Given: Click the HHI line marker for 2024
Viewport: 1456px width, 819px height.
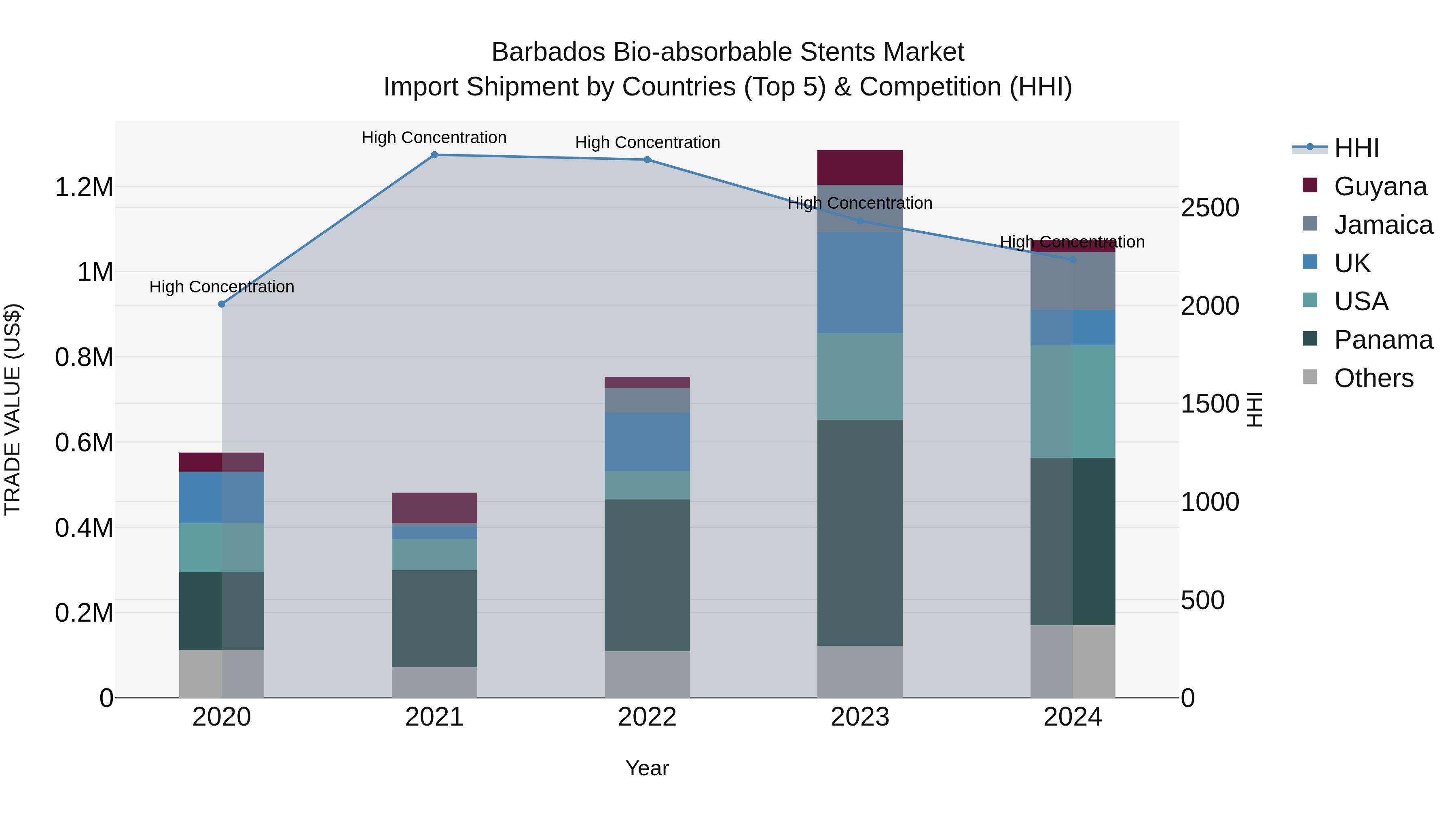Looking at the screenshot, I should [x=1073, y=260].
